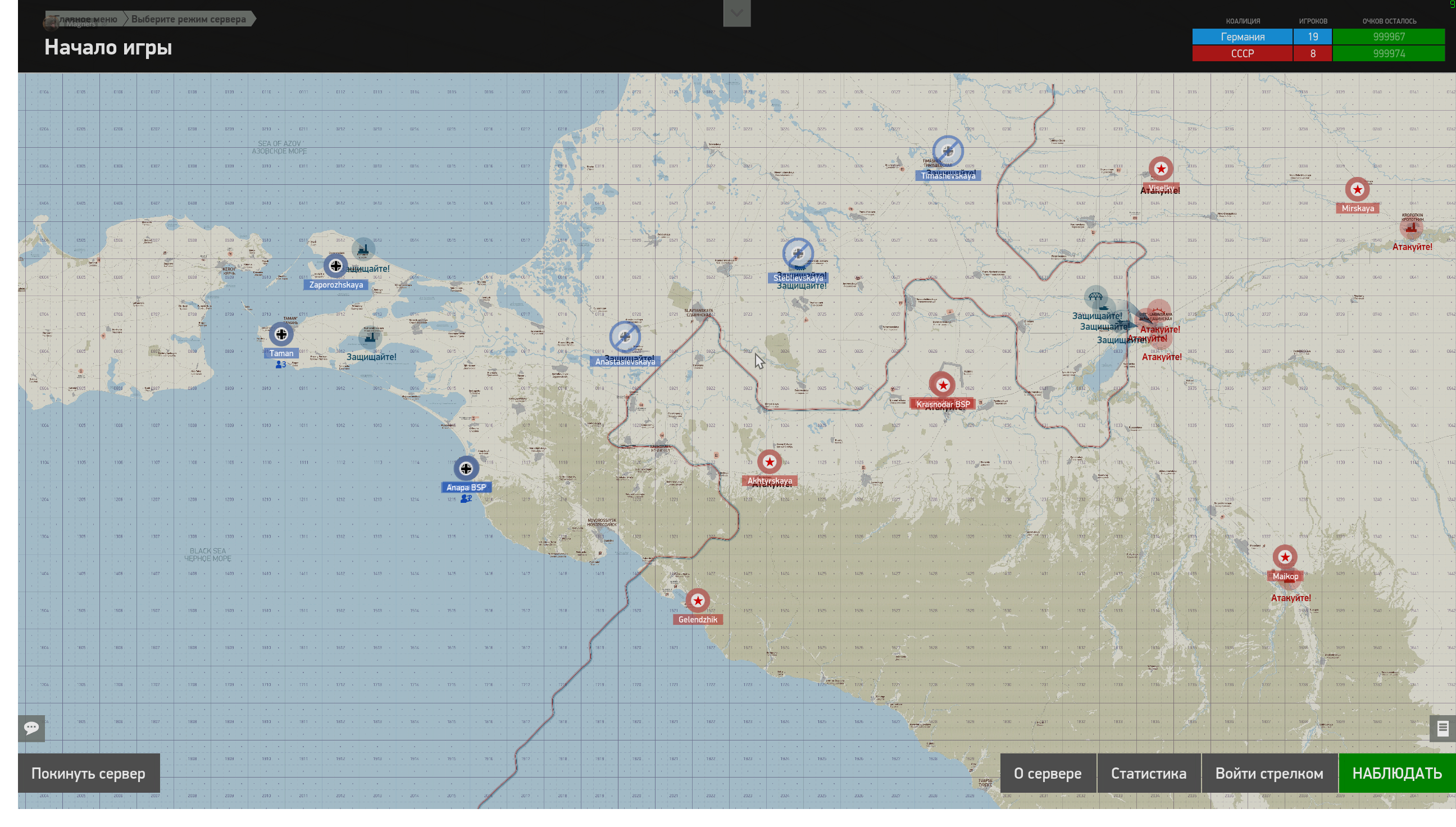Image resolution: width=1456 pixels, height=827 pixels.
Task: Expand the top center dropdown chevron
Action: [736, 13]
